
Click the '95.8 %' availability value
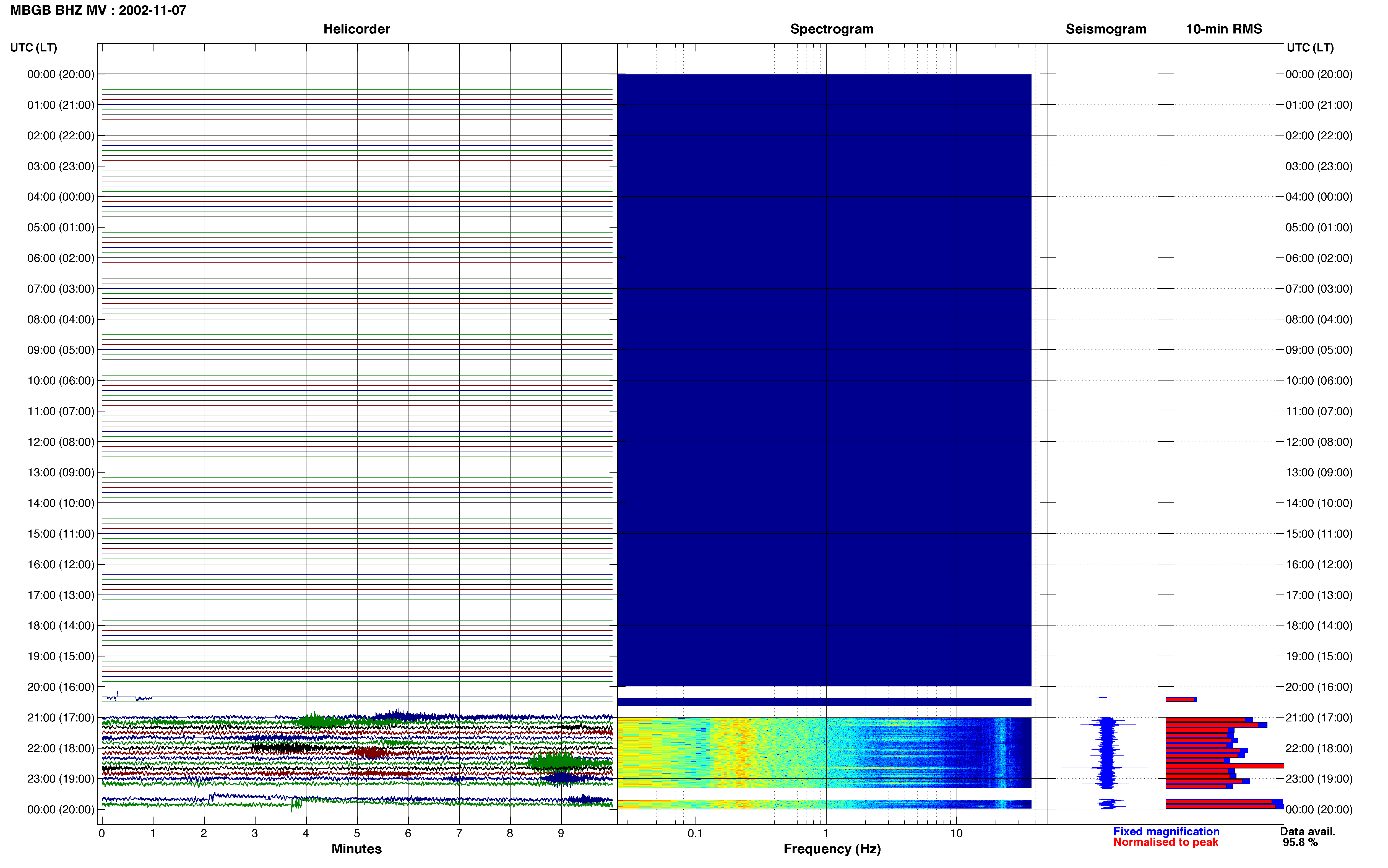coord(1300,842)
